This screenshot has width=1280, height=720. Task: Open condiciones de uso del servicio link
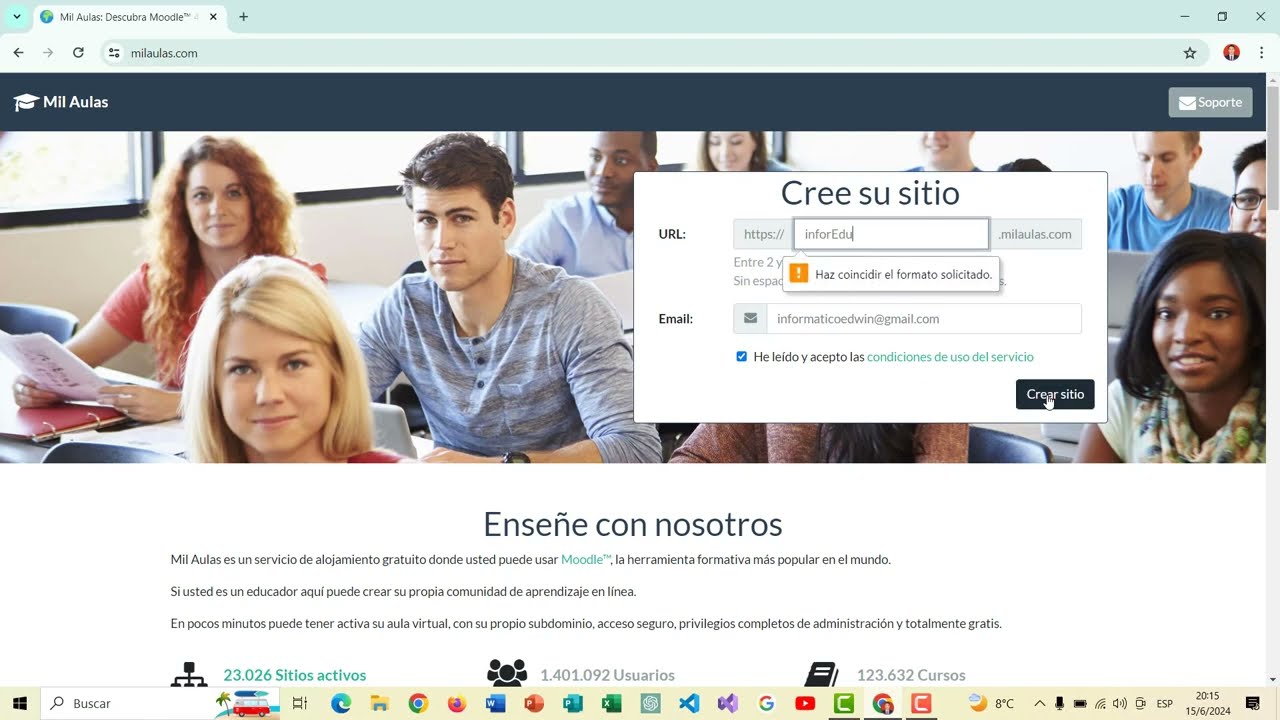[950, 357]
